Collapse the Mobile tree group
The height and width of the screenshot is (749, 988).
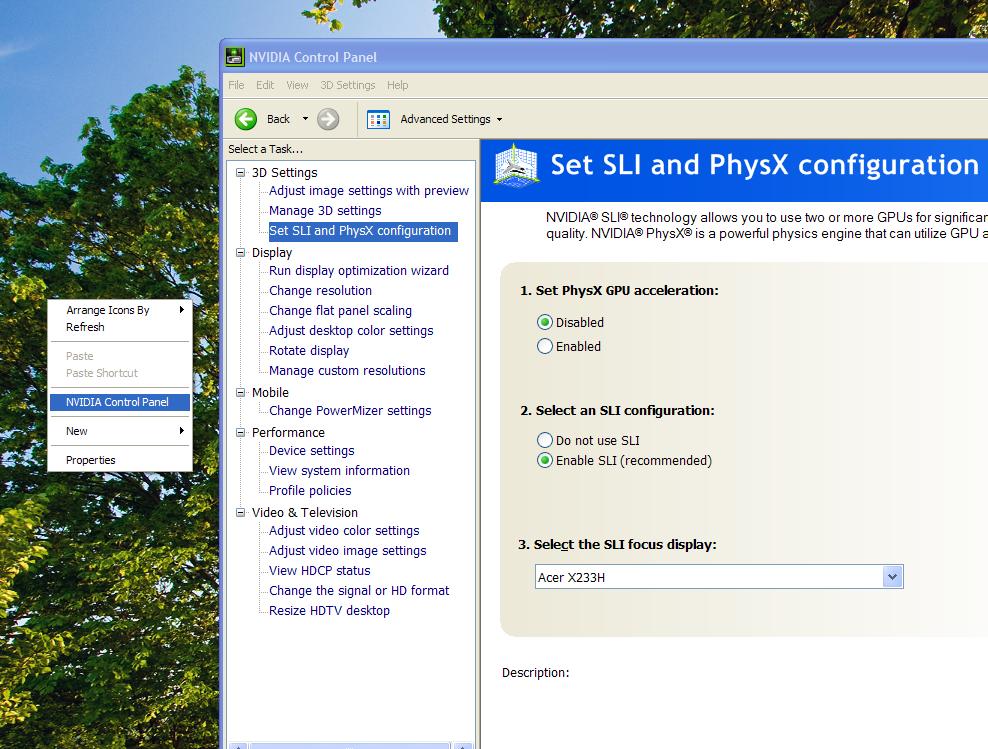pos(240,392)
